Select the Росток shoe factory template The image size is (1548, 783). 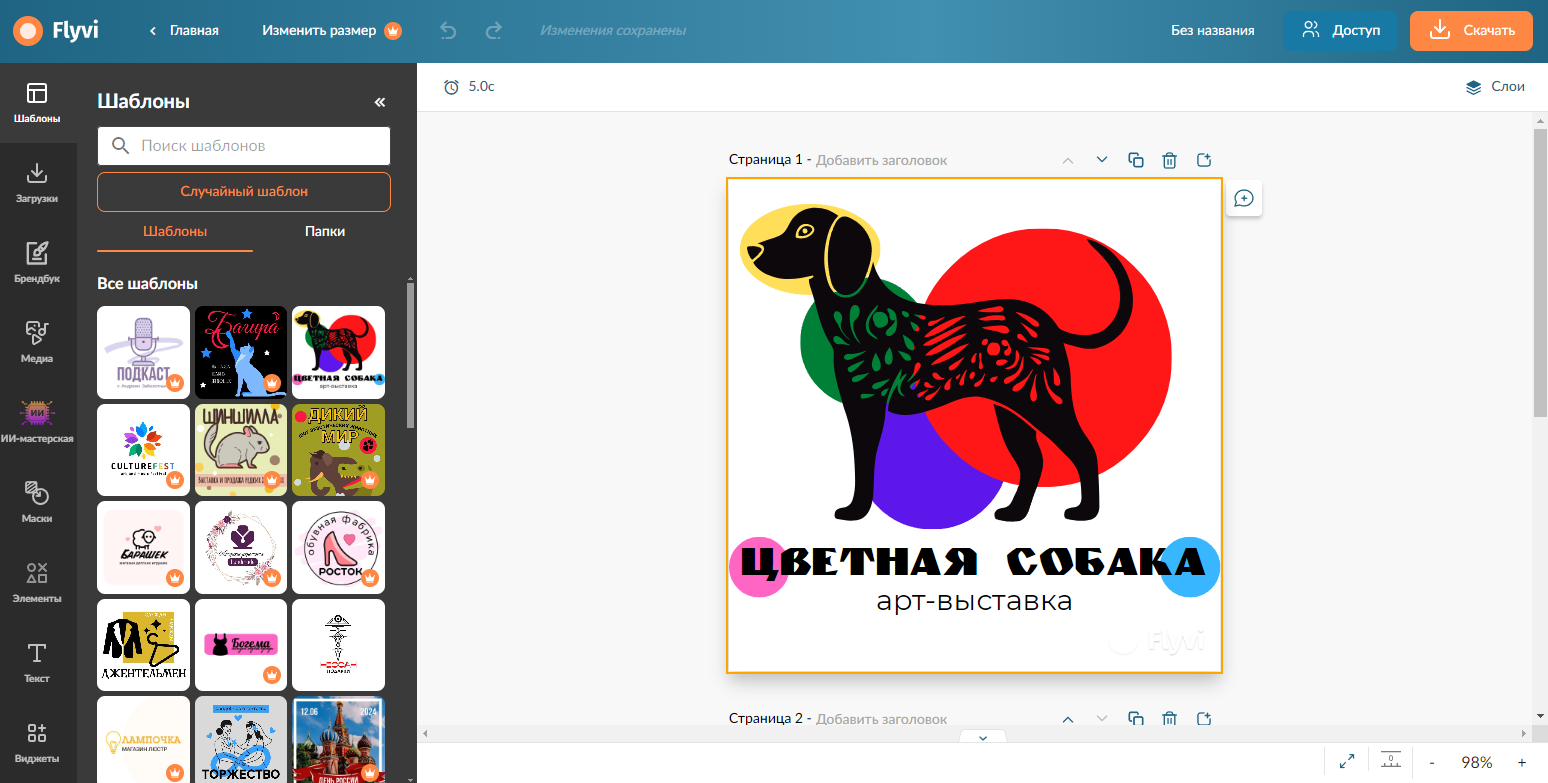[x=338, y=547]
